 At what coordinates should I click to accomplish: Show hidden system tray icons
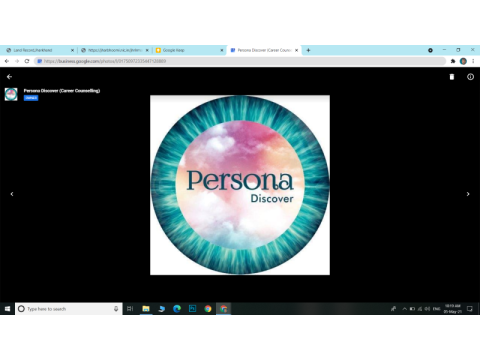click(x=404, y=309)
